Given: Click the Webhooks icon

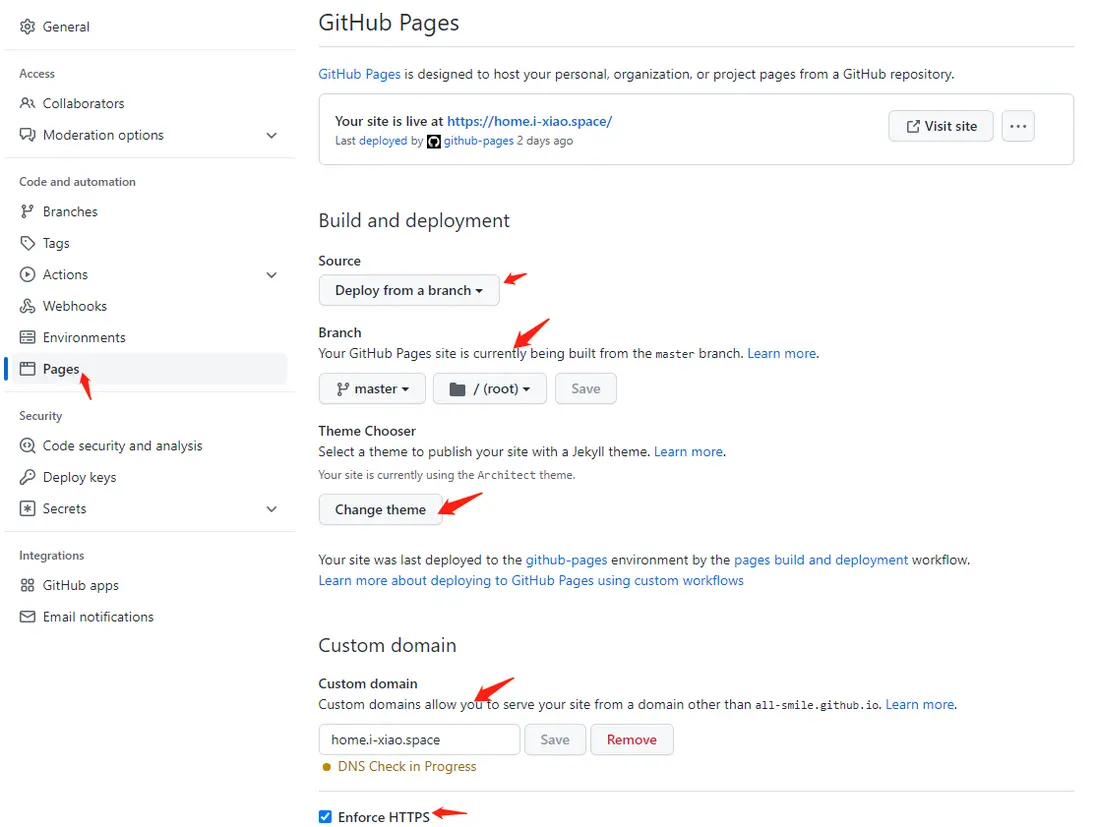Looking at the screenshot, I should click(28, 306).
